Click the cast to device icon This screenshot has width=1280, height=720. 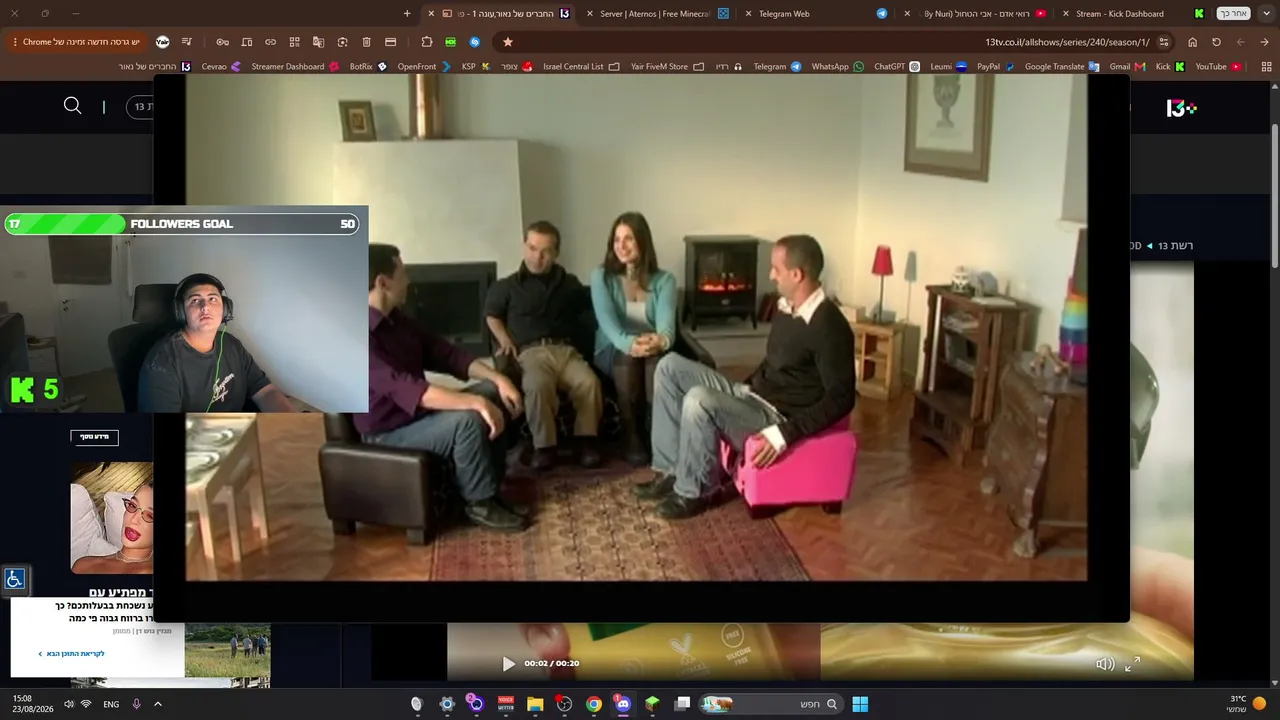pyautogui.click(x=247, y=42)
